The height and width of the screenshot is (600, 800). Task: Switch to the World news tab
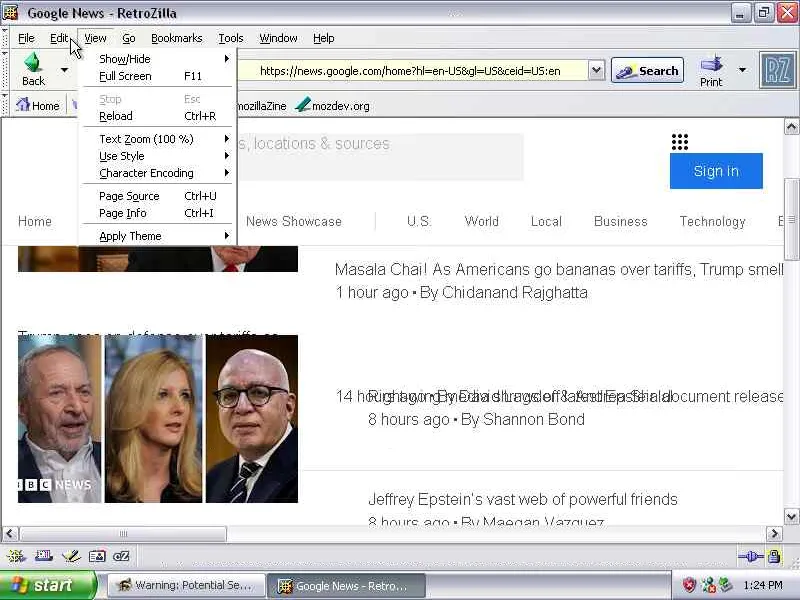[481, 221]
